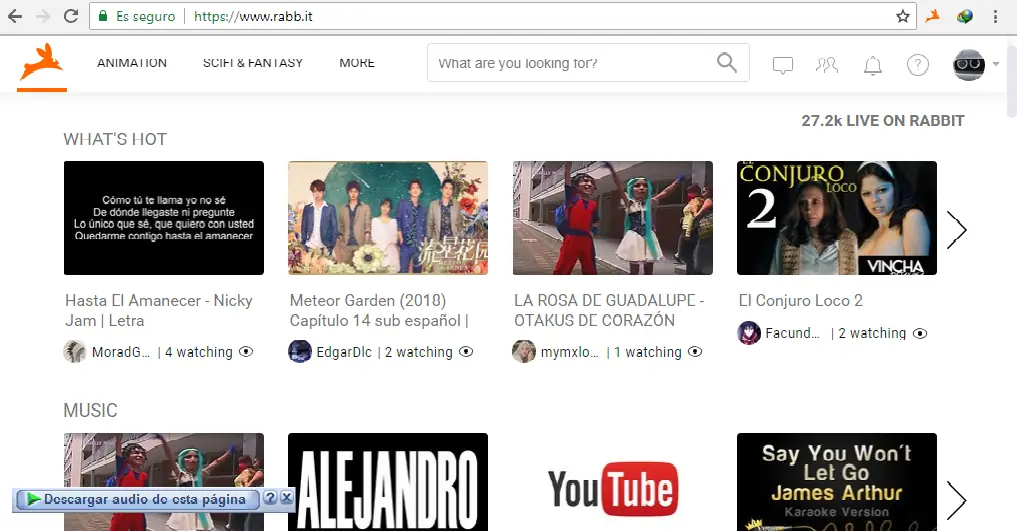Screen dimensions: 1017x531
Task: Open Meteor Garden cast thumbnail
Action: pyautogui.click(x=388, y=218)
